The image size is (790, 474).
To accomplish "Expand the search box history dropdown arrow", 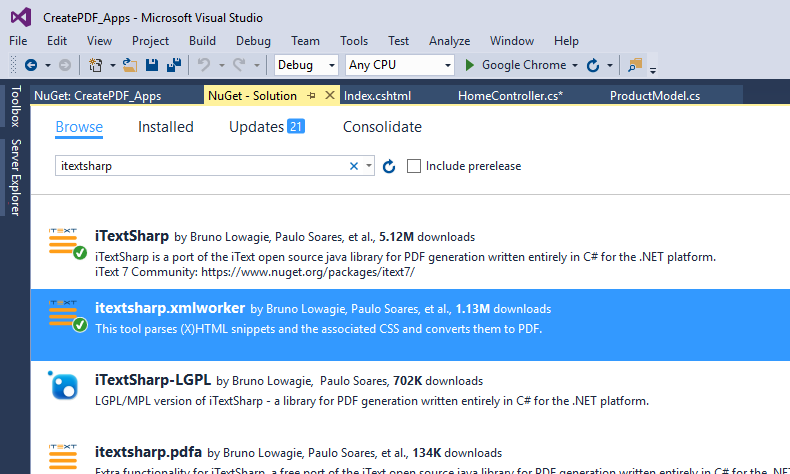I will 369,166.
